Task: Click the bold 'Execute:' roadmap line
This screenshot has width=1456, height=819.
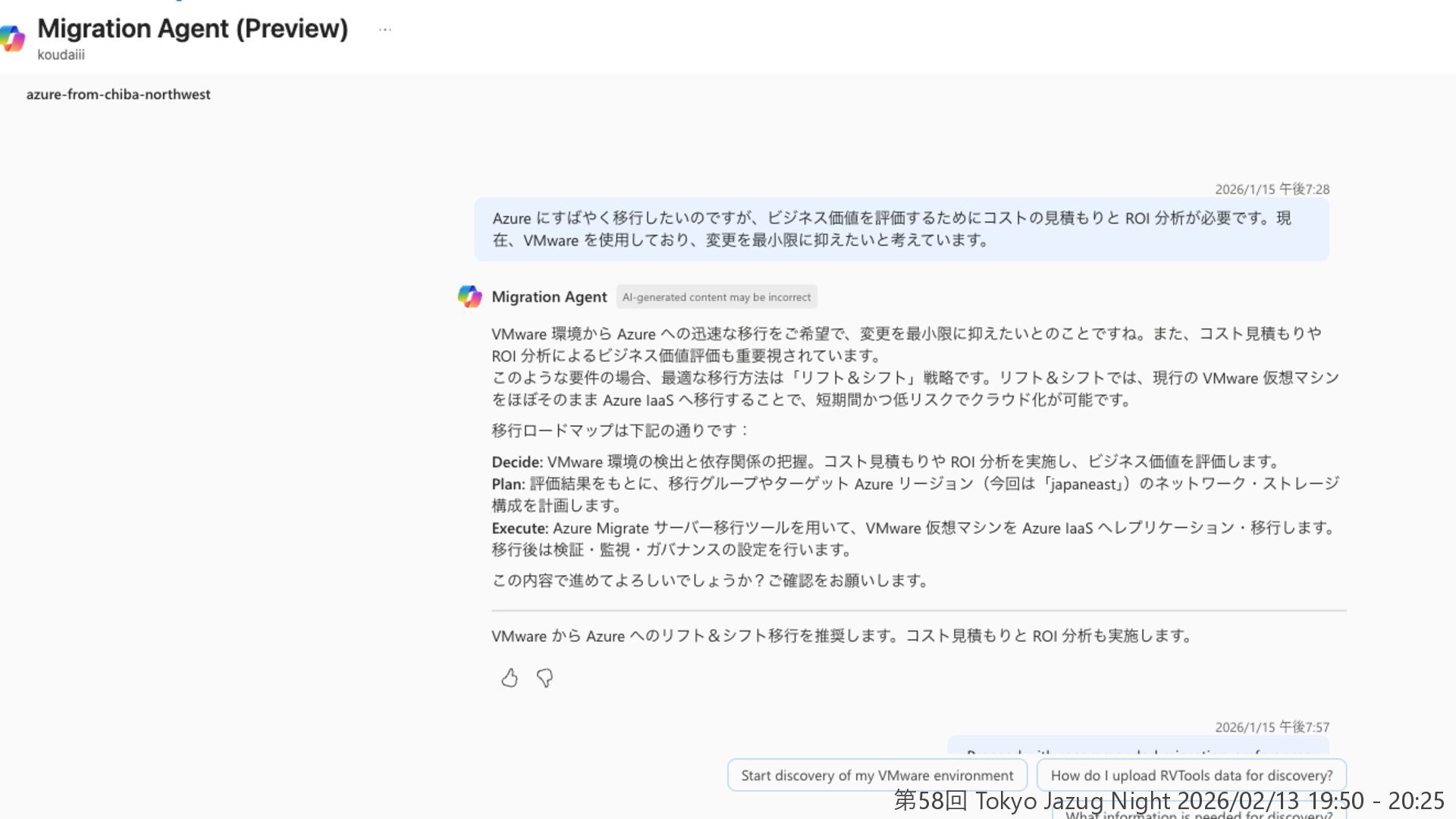Action: [x=520, y=528]
